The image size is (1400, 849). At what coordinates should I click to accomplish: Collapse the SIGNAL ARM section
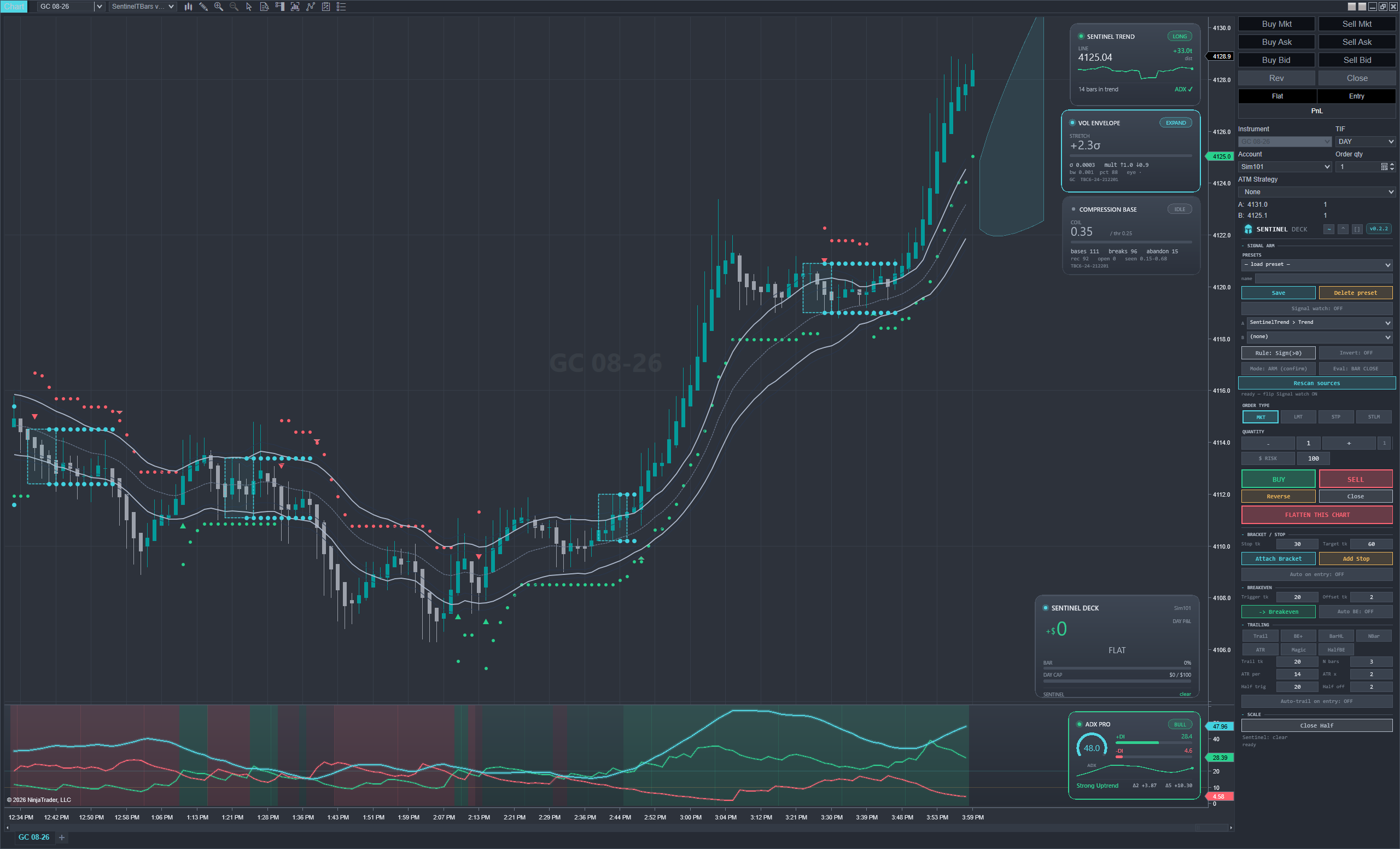tap(1258, 246)
